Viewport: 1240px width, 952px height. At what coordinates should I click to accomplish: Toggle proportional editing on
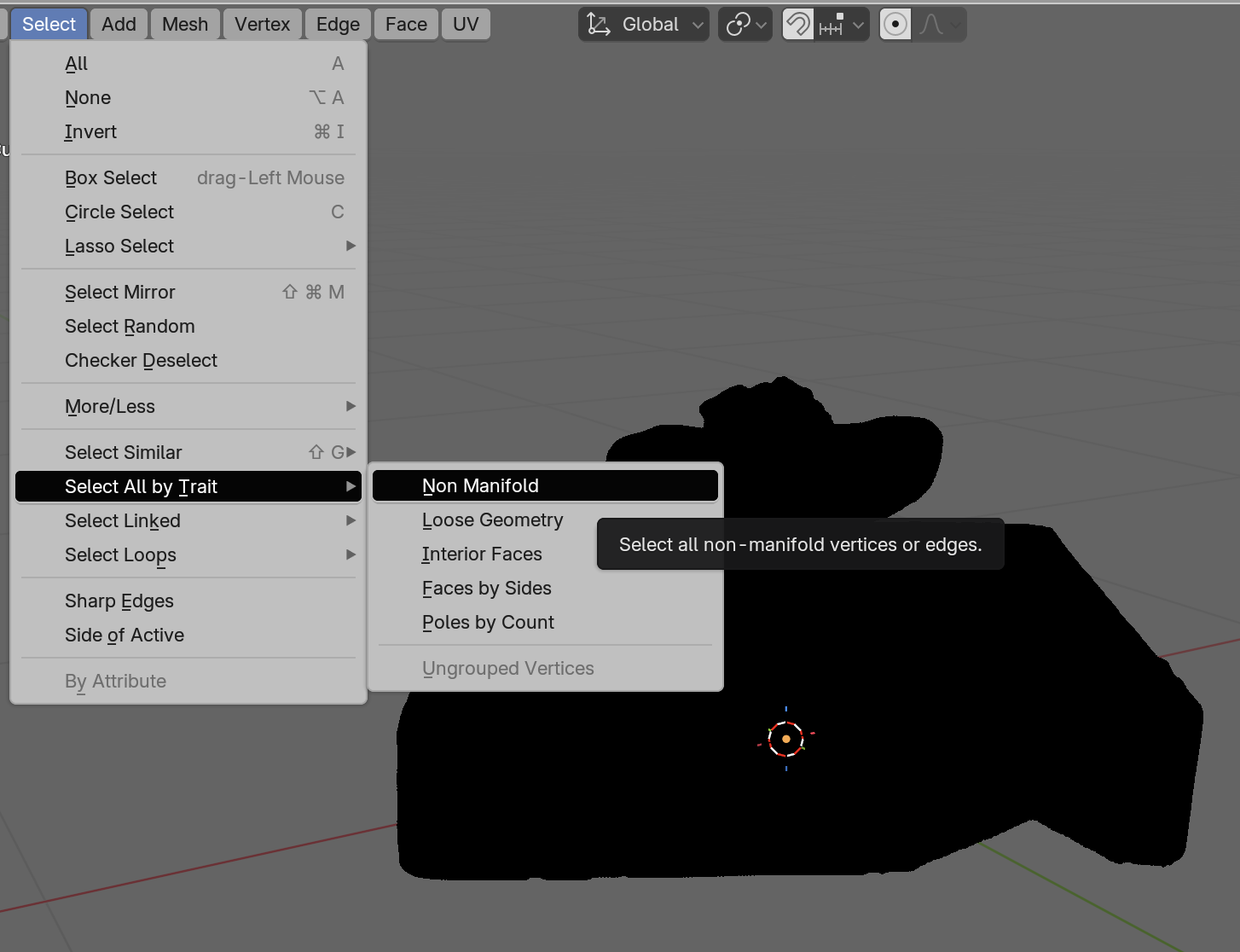tap(895, 24)
